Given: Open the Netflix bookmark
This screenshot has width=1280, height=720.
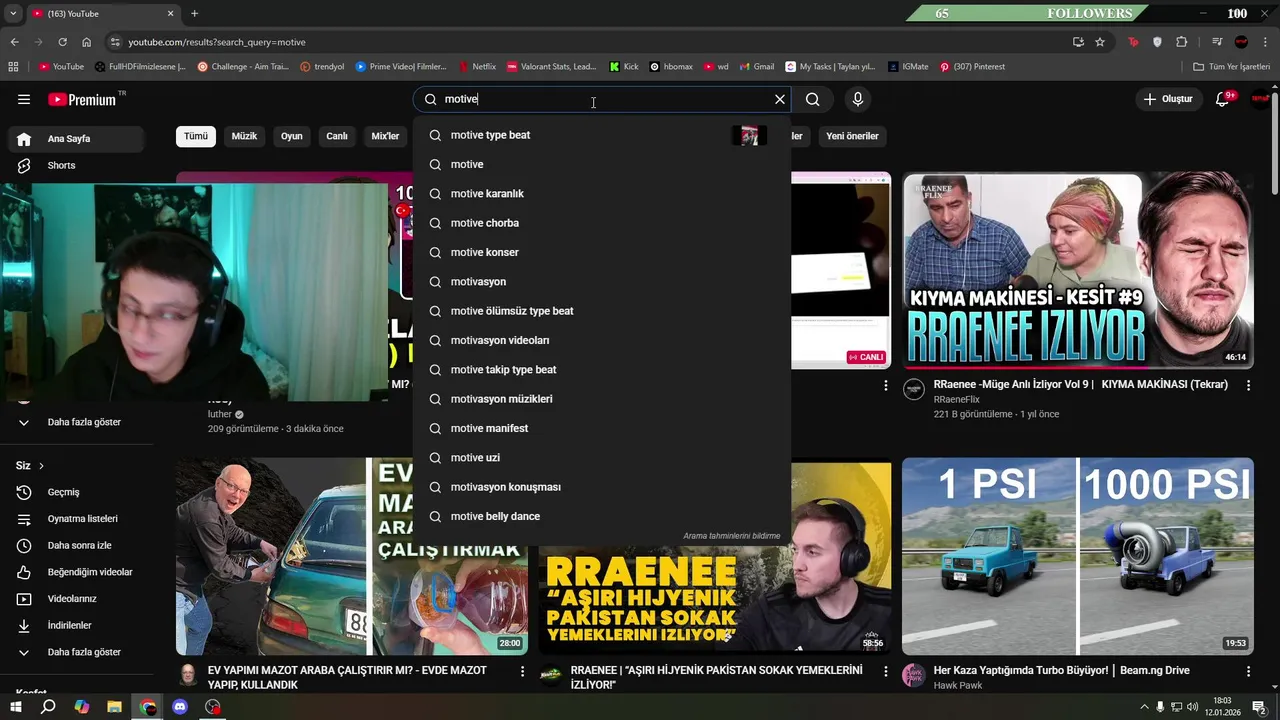Looking at the screenshot, I should tap(477, 67).
